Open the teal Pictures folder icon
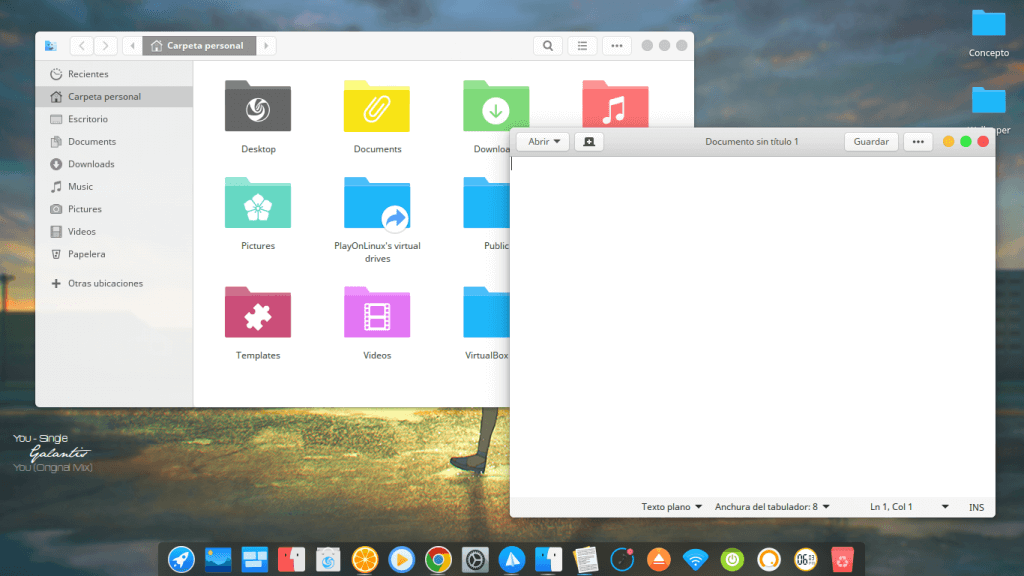1024x576 pixels. click(x=258, y=203)
